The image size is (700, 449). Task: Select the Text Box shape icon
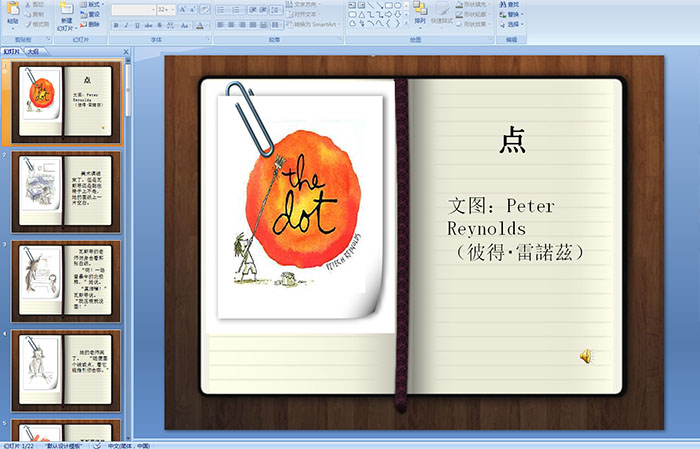(x=353, y=5)
